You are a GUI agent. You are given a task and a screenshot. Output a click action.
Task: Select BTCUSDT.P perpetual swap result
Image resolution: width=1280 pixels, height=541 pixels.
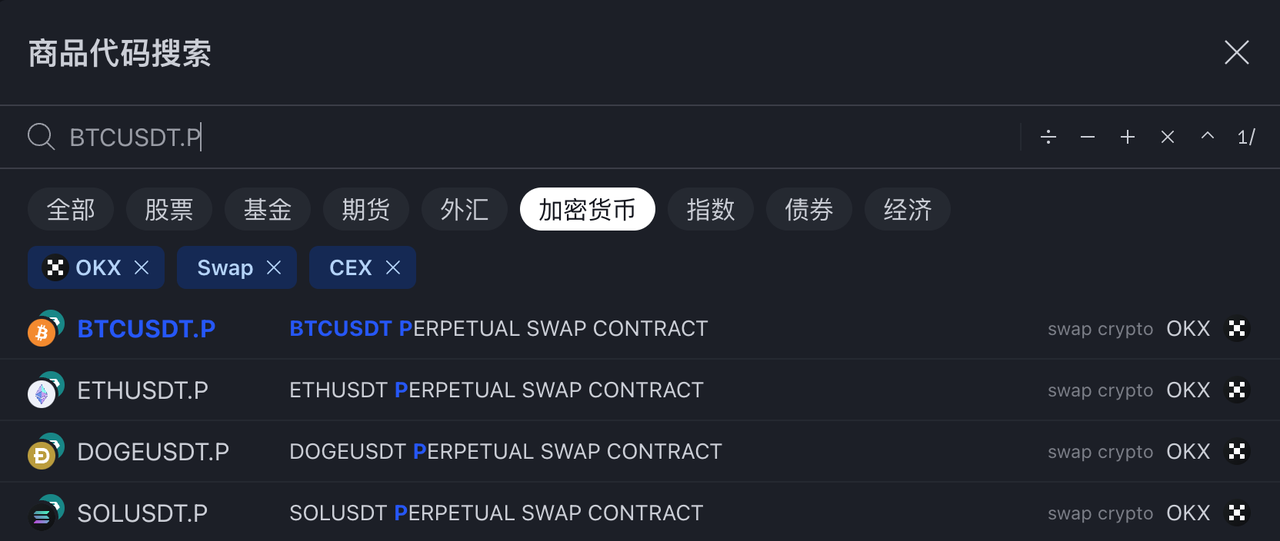click(146, 329)
